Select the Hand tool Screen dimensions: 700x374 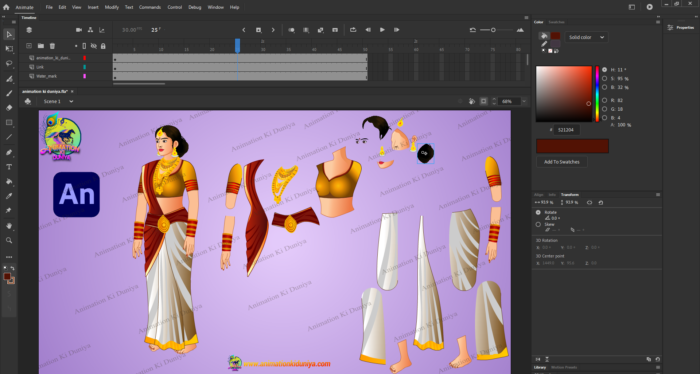coord(9,226)
